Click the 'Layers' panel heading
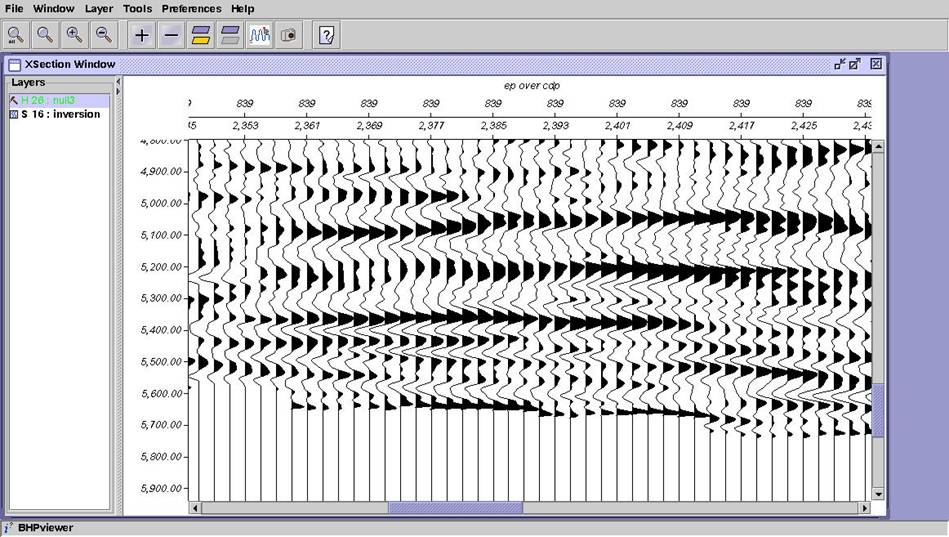Image resolution: width=949 pixels, height=537 pixels. click(x=28, y=82)
